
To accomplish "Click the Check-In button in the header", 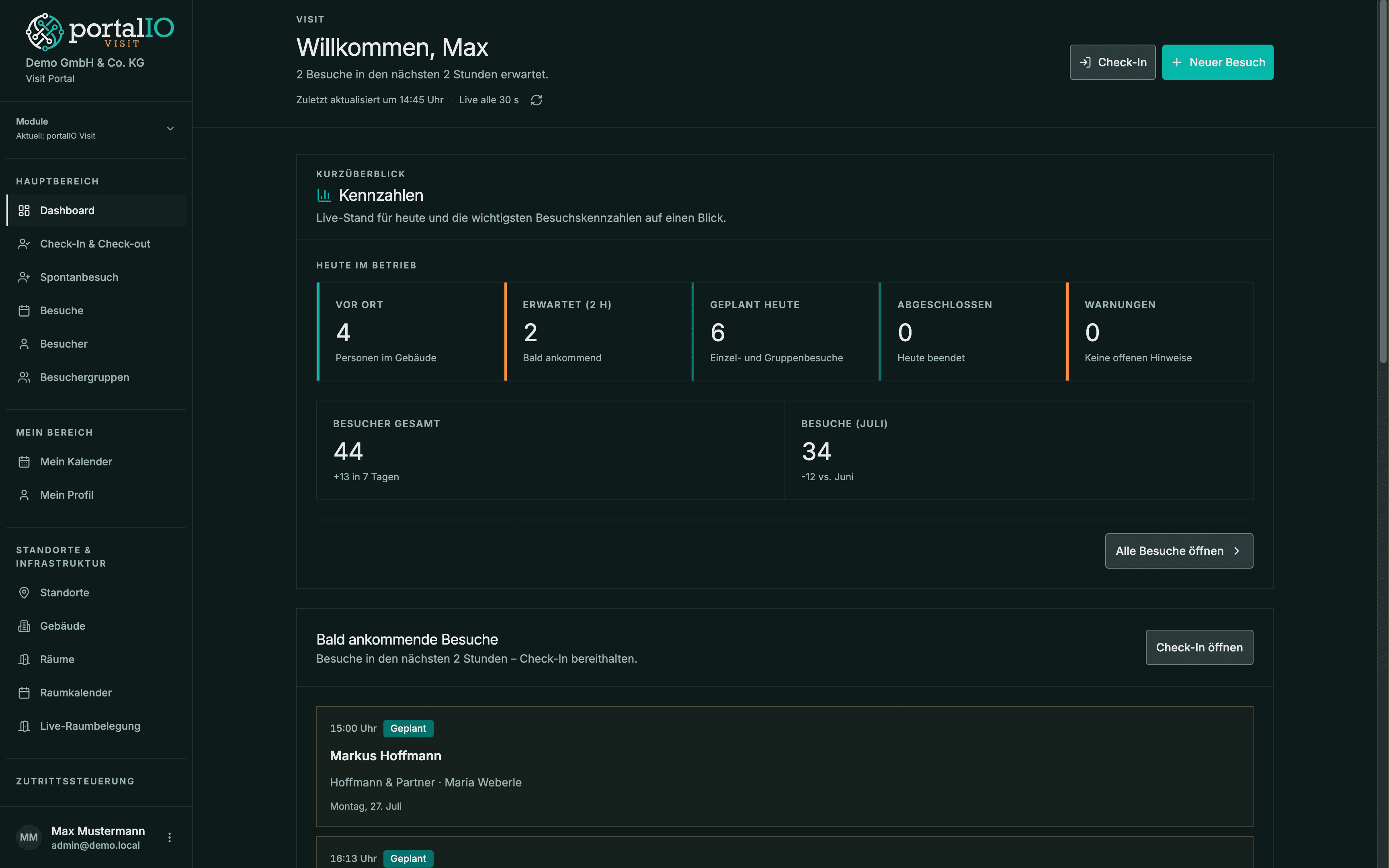I will click(1112, 62).
